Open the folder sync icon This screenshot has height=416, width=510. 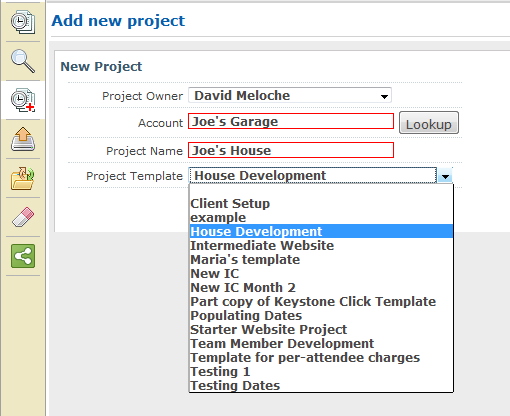(23, 178)
